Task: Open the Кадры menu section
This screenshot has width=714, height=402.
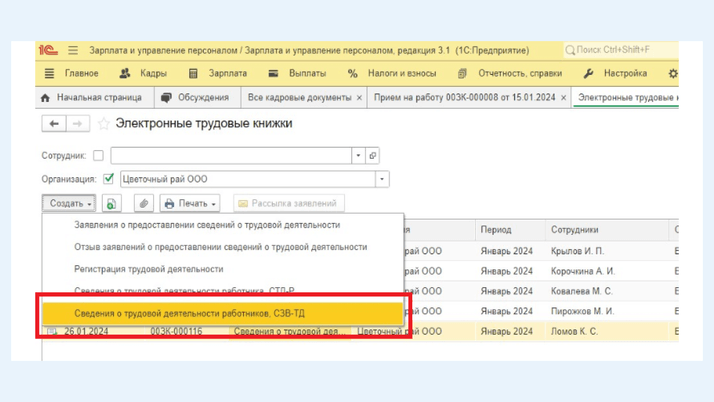Action: point(153,73)
